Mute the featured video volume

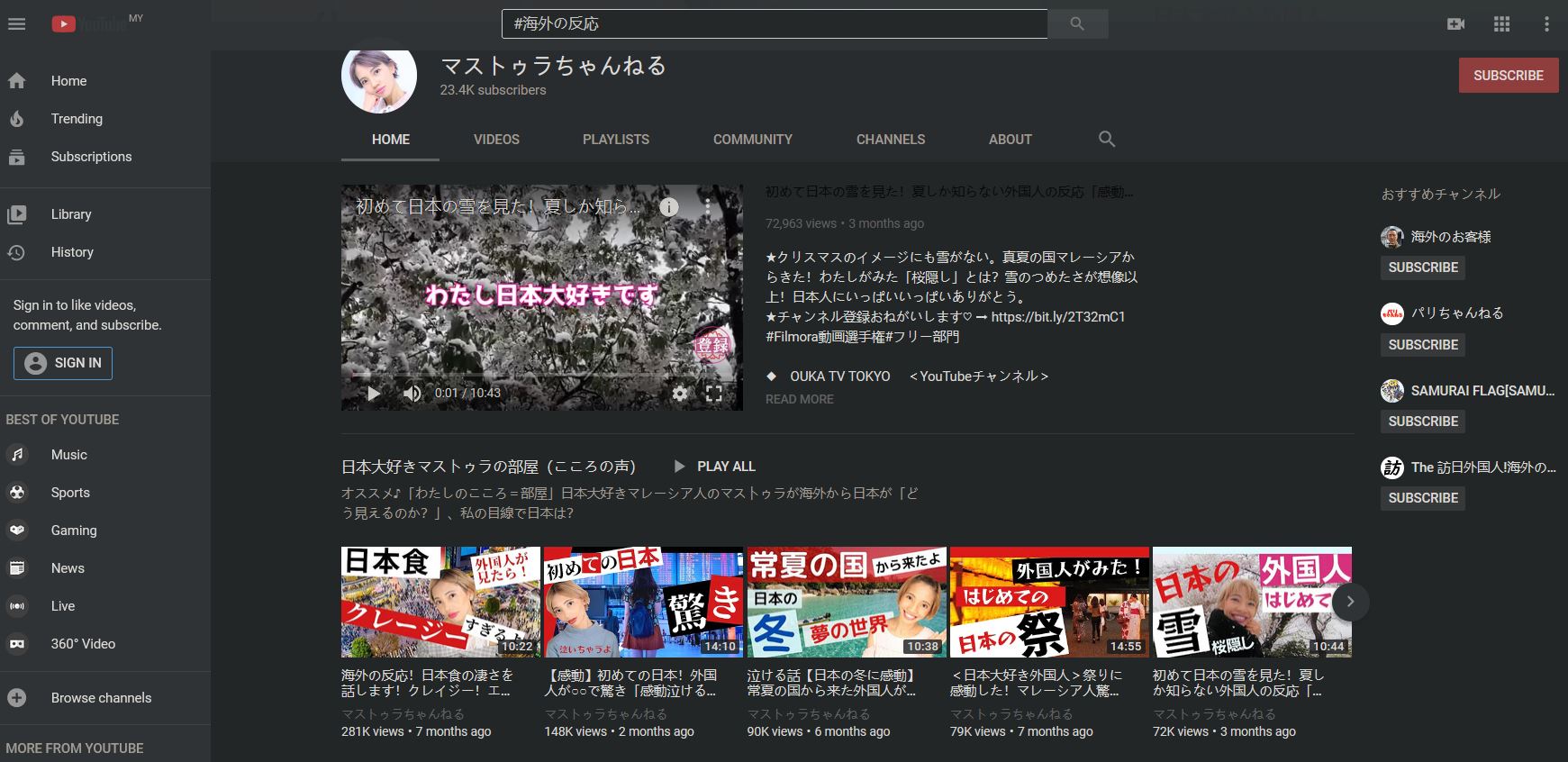click(x=412, y=394)
